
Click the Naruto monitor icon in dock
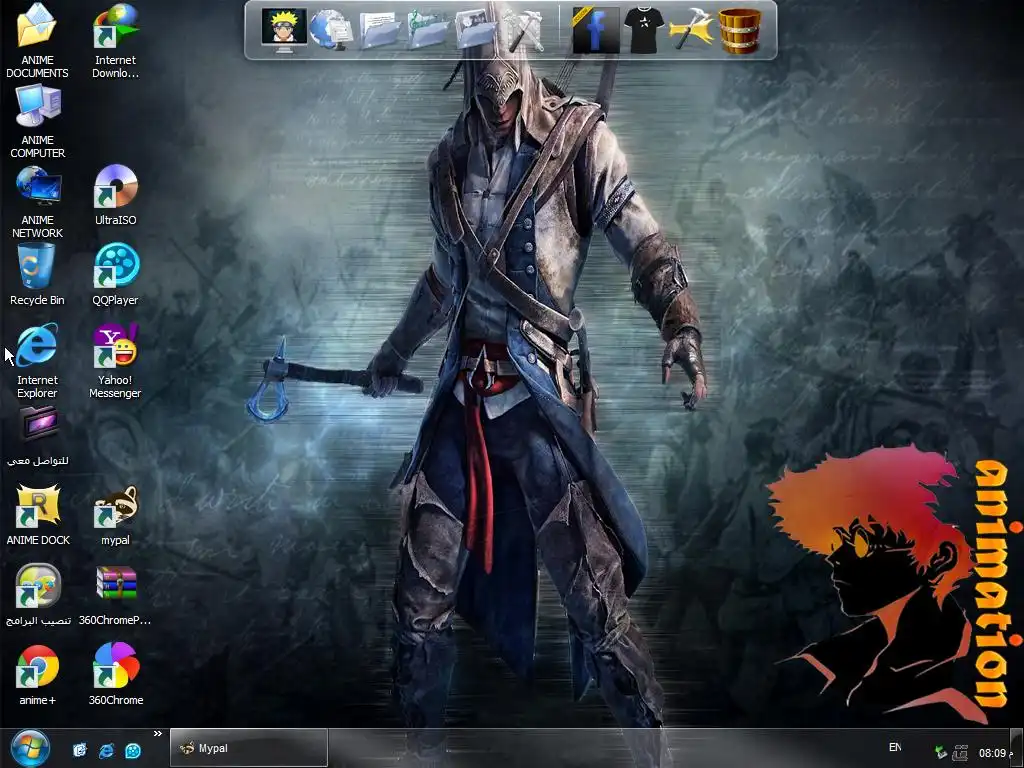tap(283, 30)
